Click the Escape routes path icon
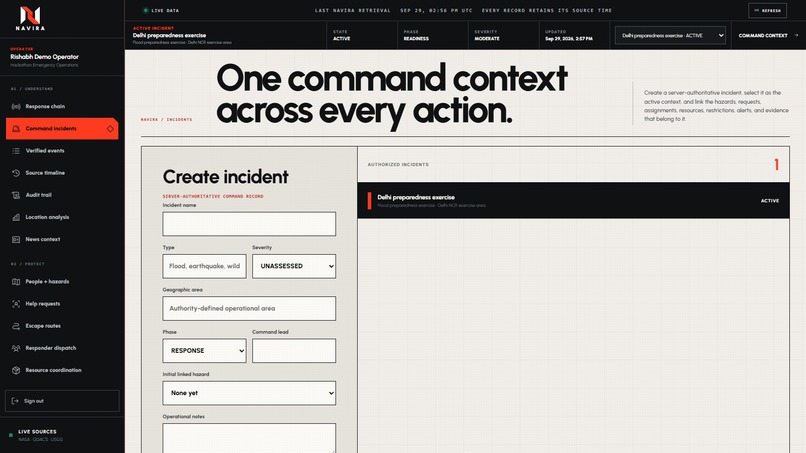Screen dimensions: 806x453 coord(16,326)
